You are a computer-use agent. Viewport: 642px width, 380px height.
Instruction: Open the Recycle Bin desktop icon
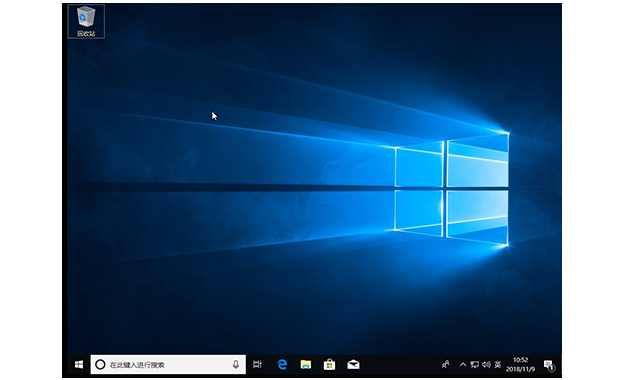click(86, 21)
